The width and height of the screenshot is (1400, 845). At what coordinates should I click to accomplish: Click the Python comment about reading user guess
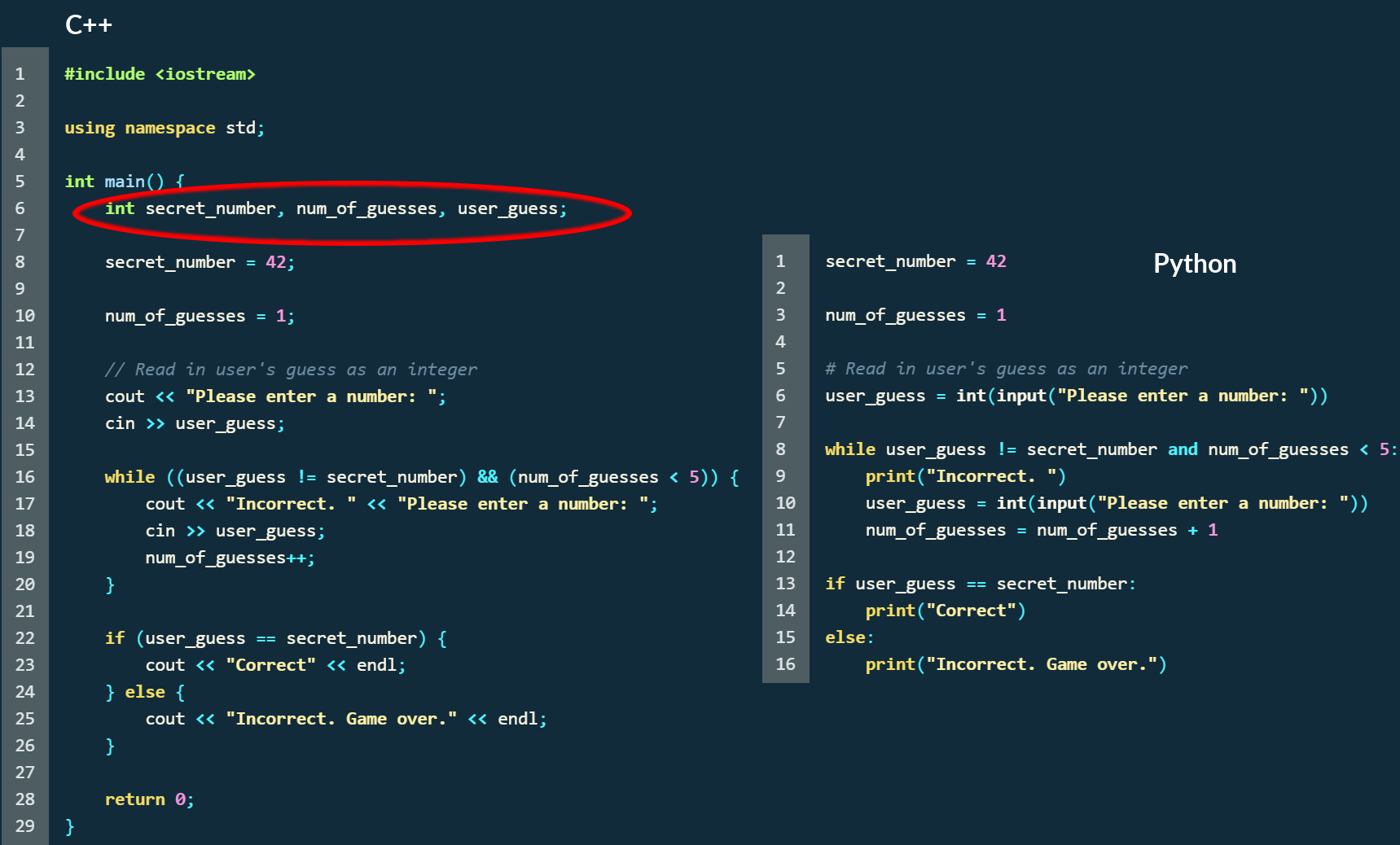1006,368
